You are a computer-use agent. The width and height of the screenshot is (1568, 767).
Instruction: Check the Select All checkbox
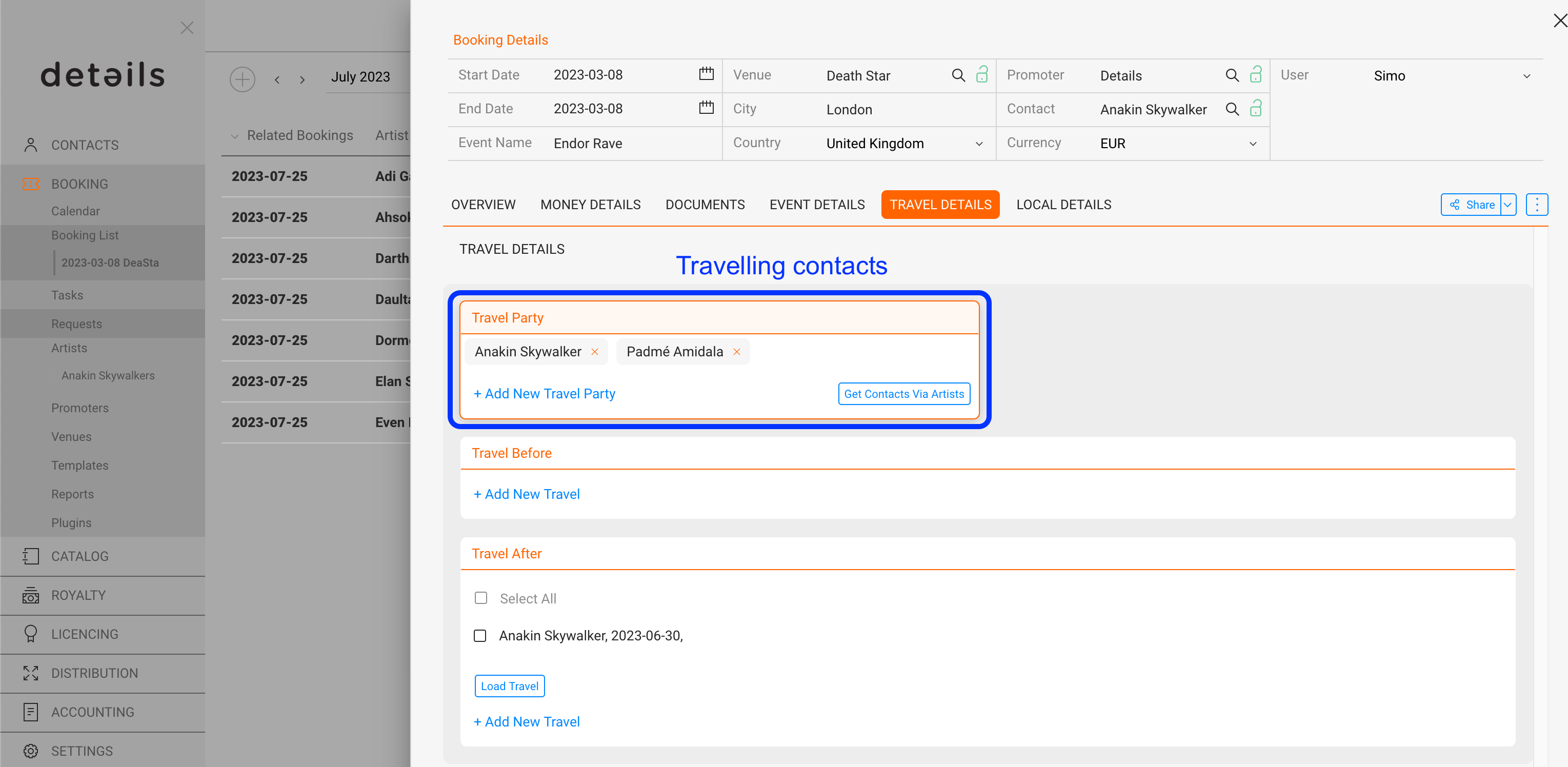coord(481,598)
